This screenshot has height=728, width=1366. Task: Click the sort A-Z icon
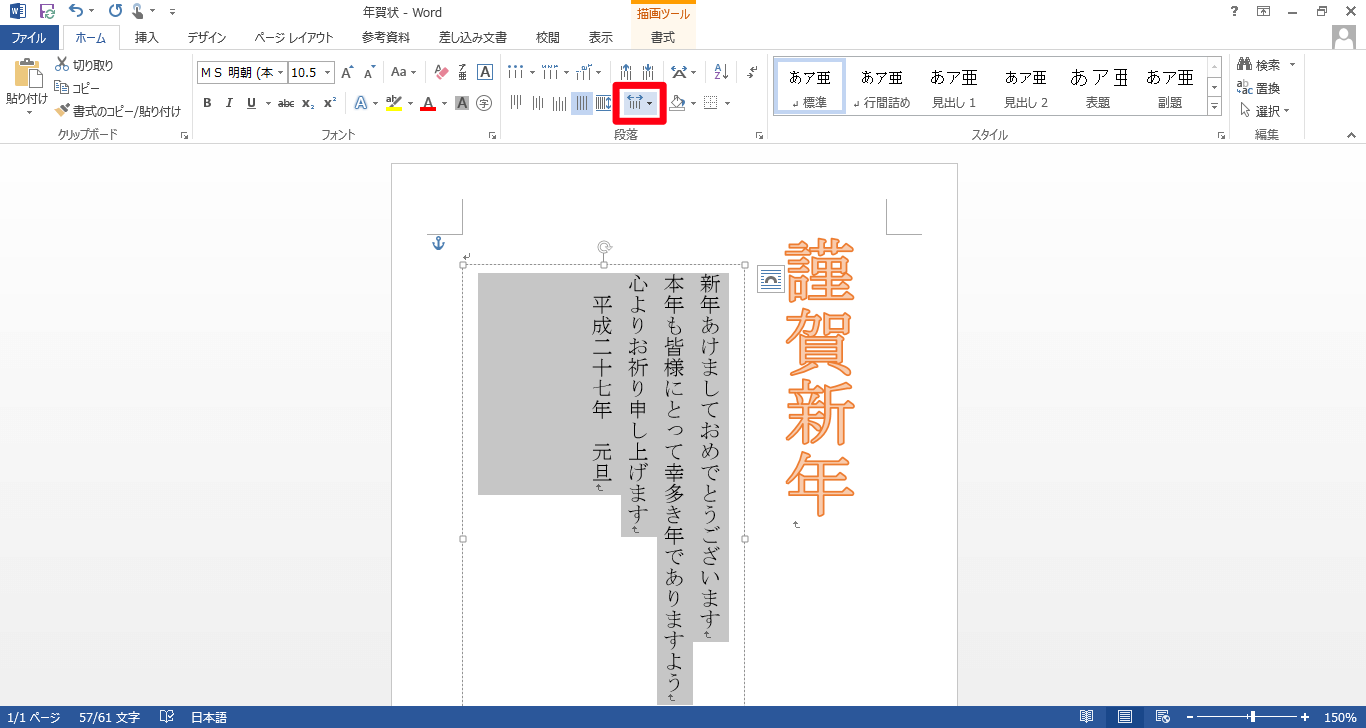click(x=721, y=72)
